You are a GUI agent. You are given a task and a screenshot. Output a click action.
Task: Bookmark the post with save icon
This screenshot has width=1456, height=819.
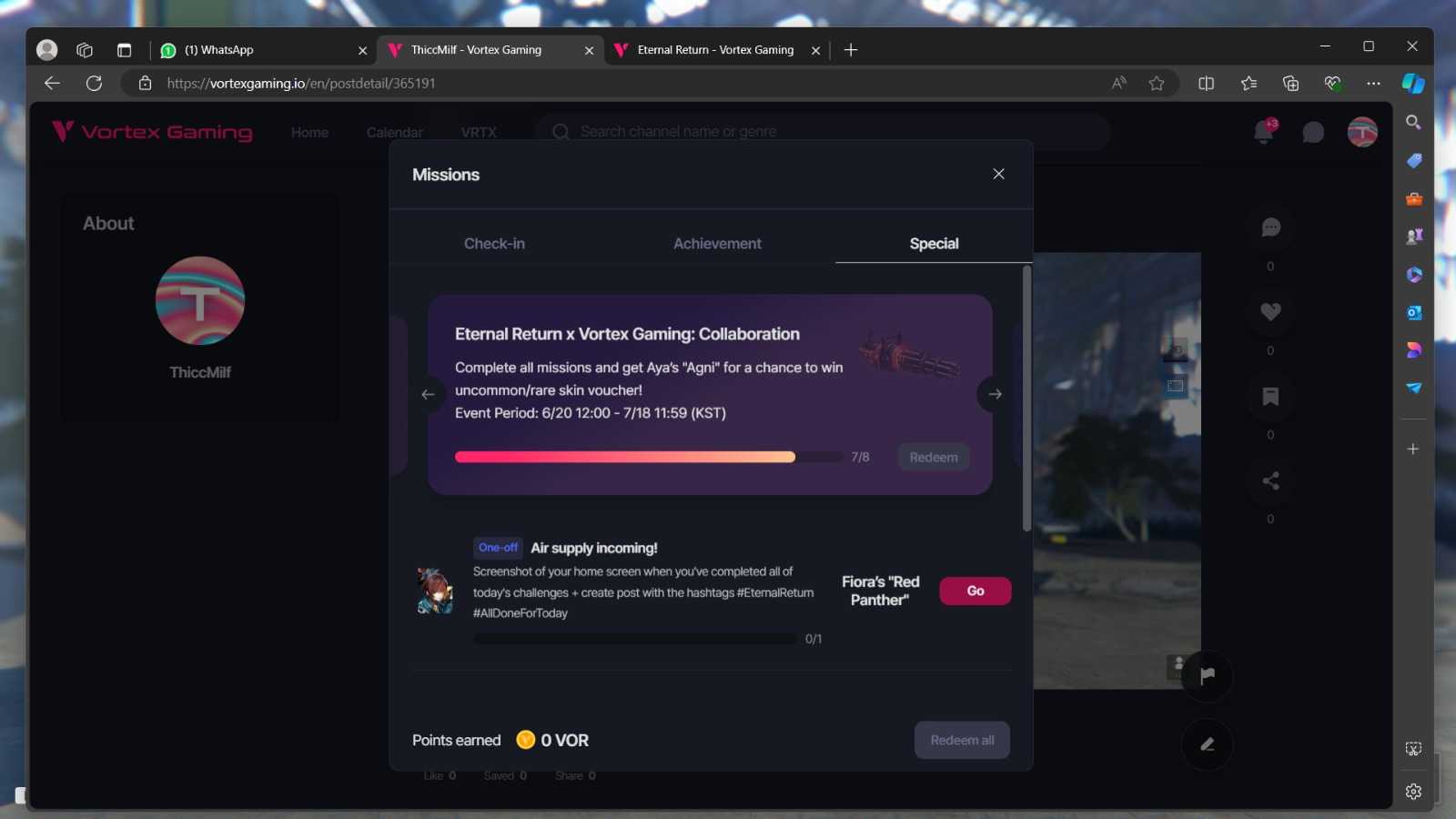(x=1270, y=396)
